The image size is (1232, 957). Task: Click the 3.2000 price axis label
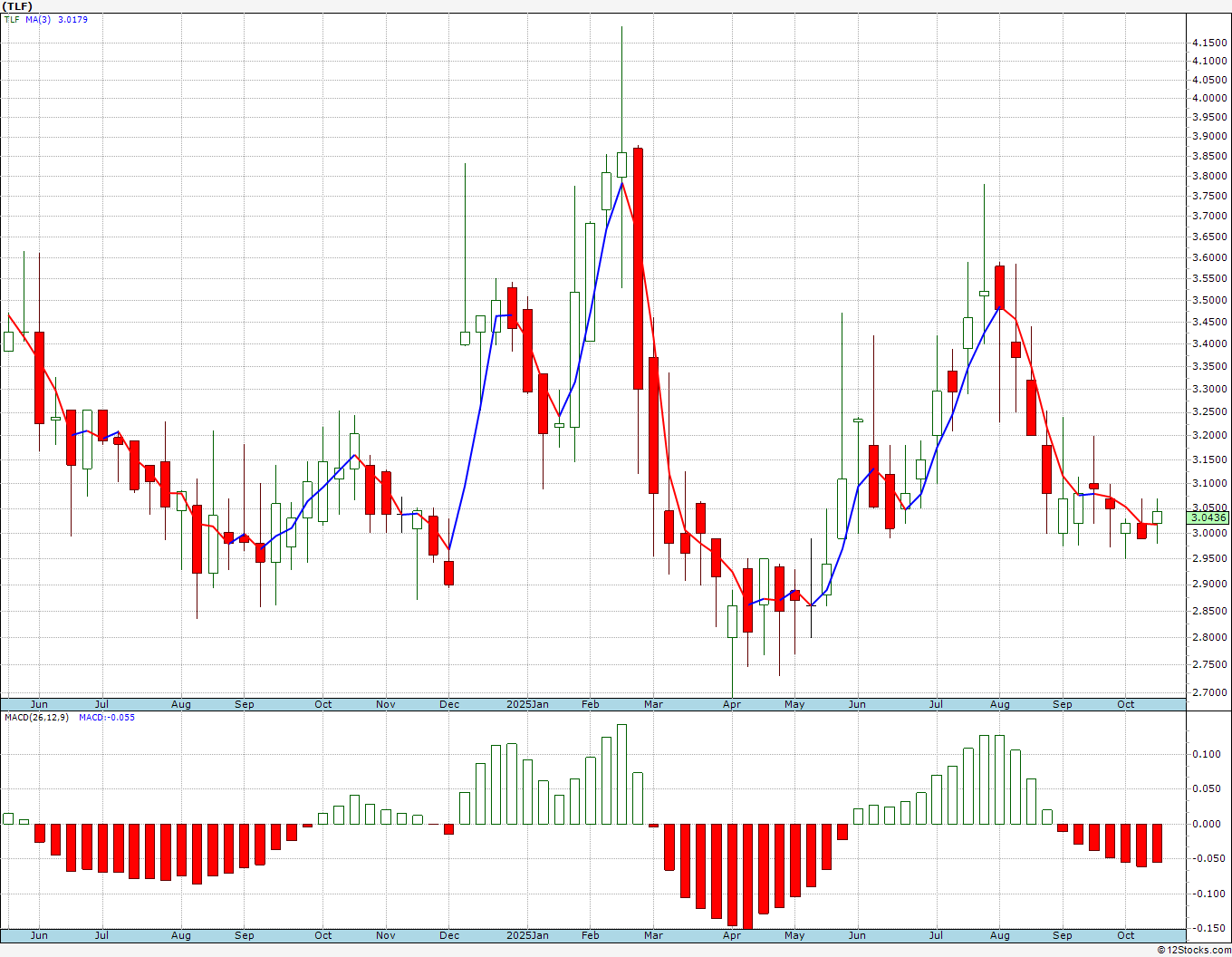coord(1210,436)
